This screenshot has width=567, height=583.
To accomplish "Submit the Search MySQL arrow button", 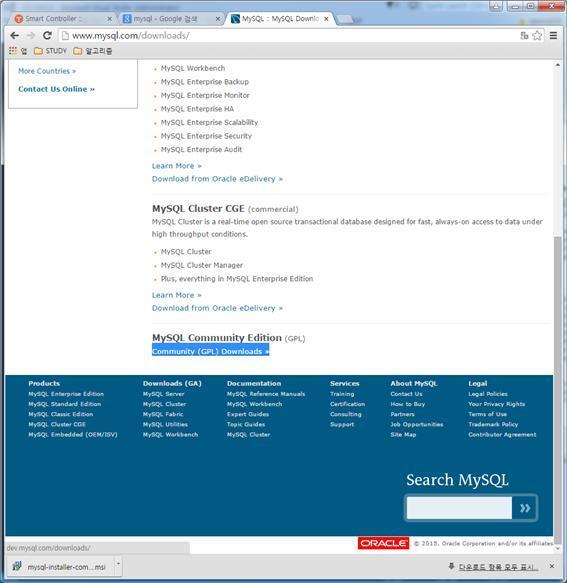I will (x=525, y=508).
